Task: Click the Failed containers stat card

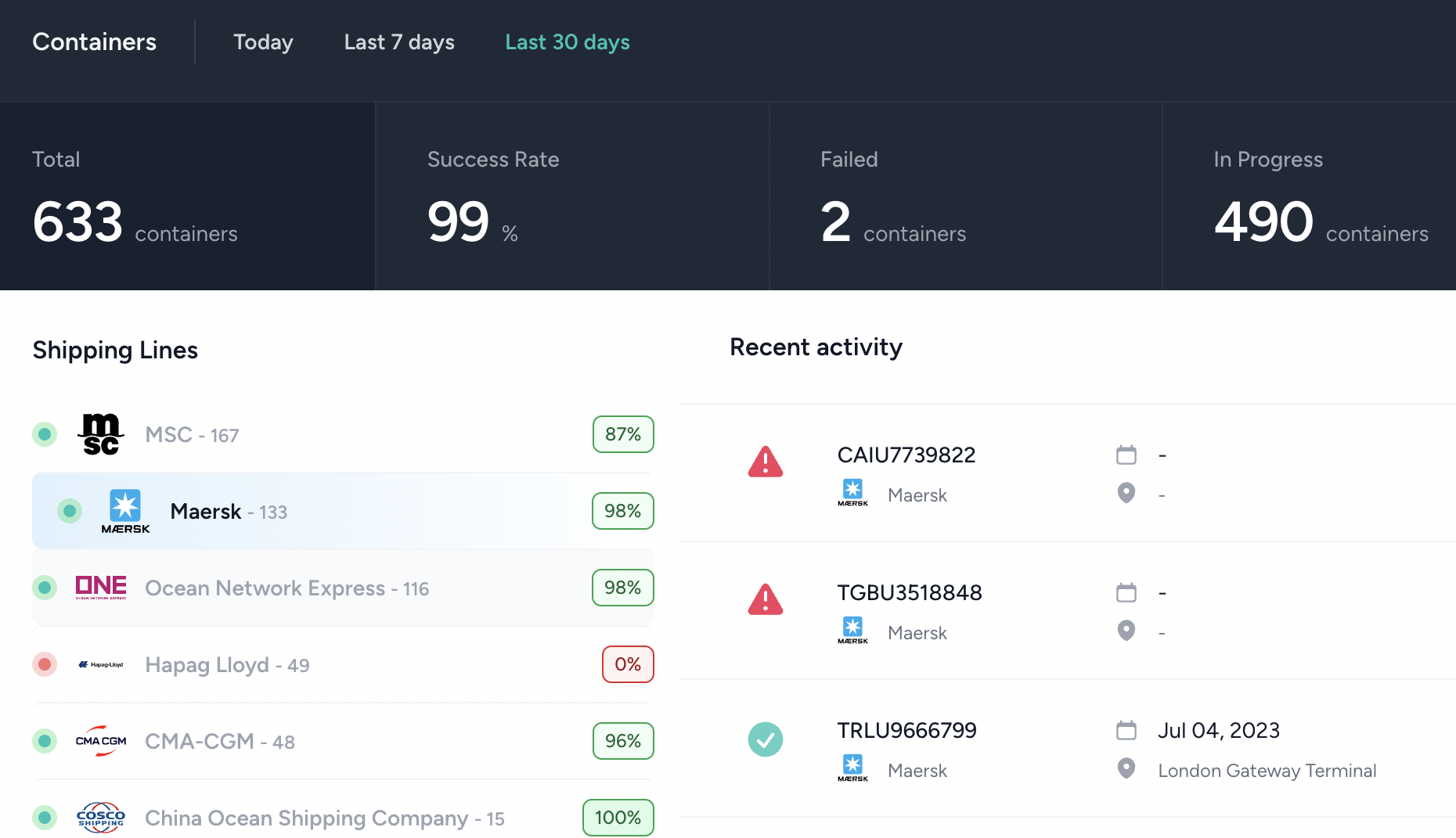Action: pyautogui.click(x=965, y=196)
